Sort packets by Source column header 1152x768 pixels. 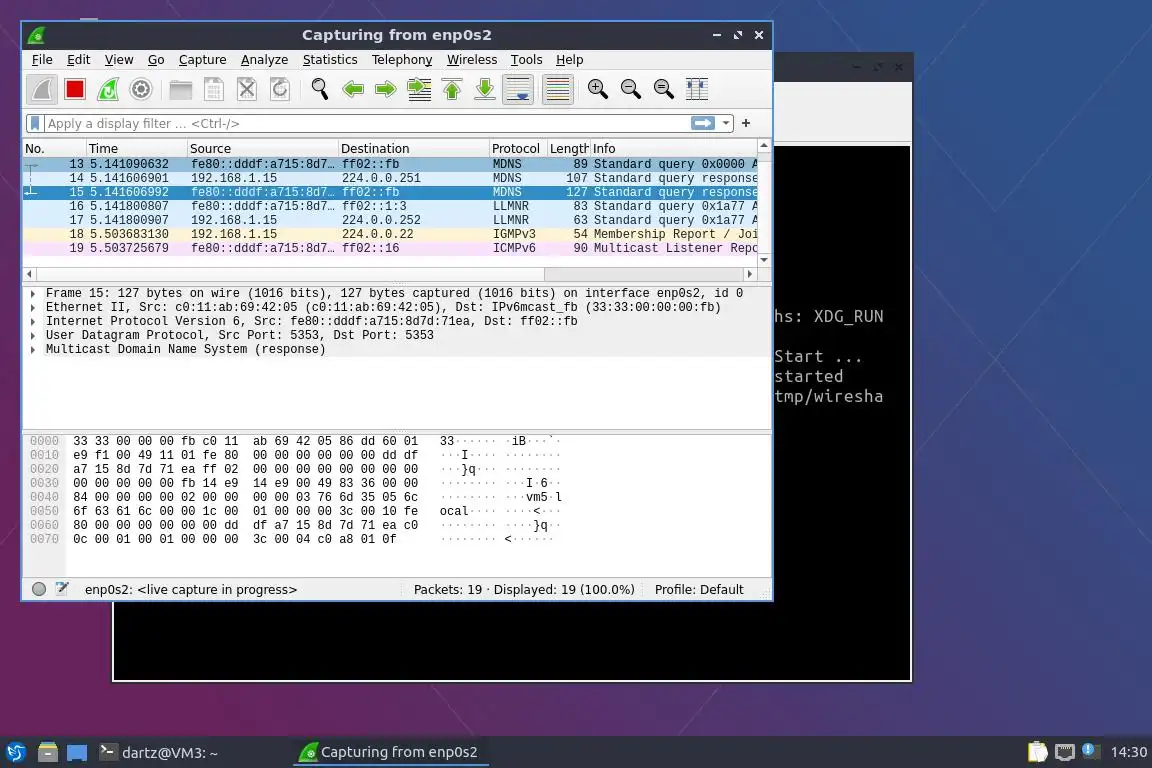(x=263, y=148)
